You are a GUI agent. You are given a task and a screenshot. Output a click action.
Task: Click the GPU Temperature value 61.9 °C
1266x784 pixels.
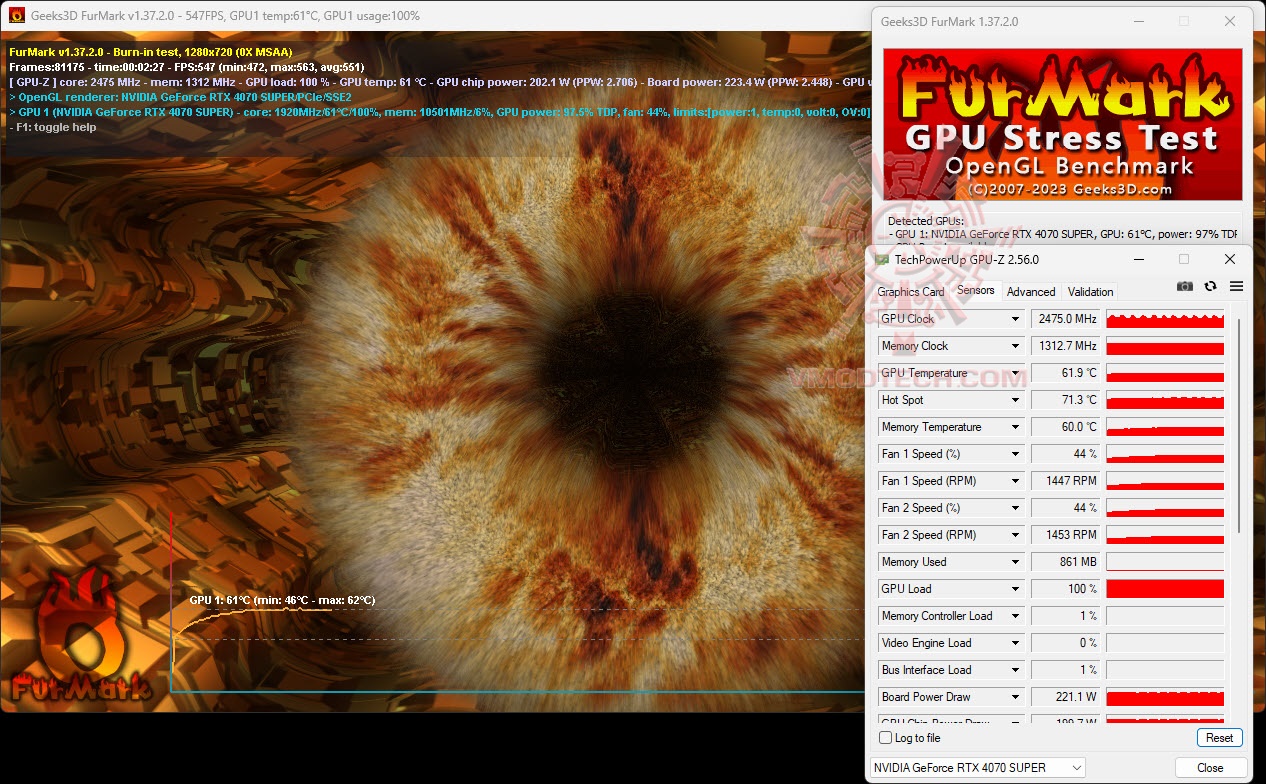tap(1065, 373)
